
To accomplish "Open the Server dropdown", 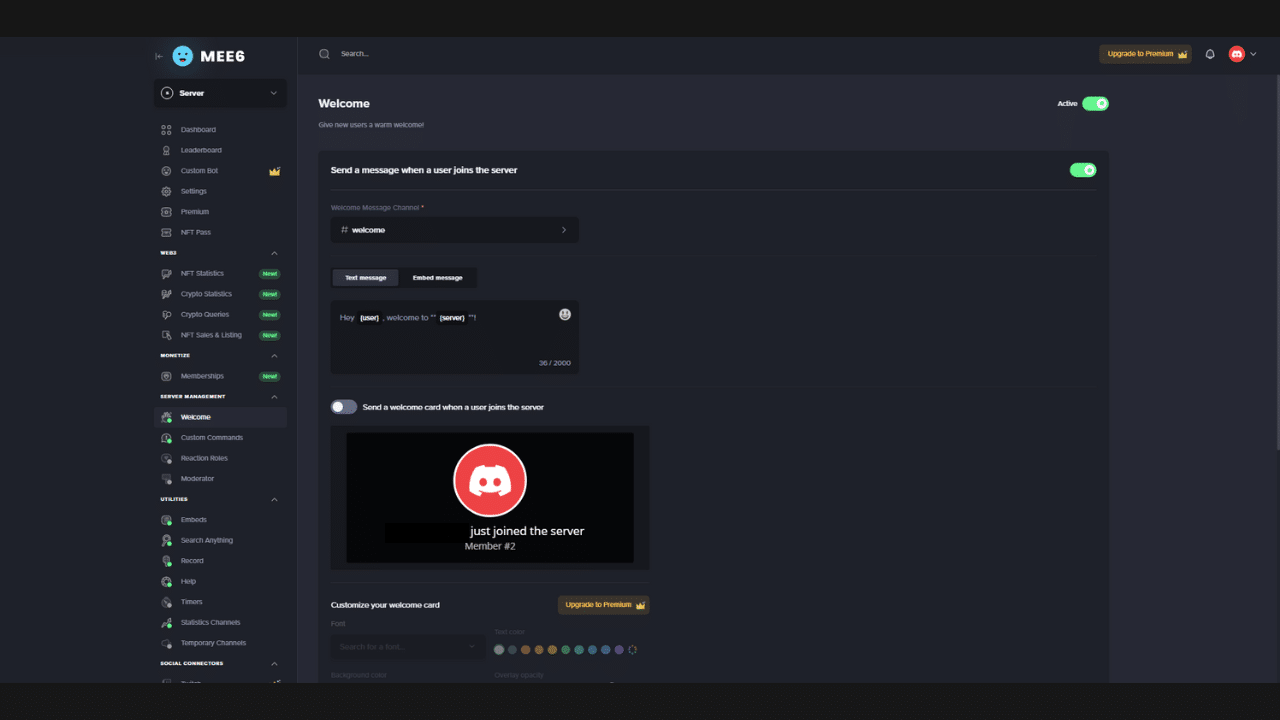I will point(220,92).
